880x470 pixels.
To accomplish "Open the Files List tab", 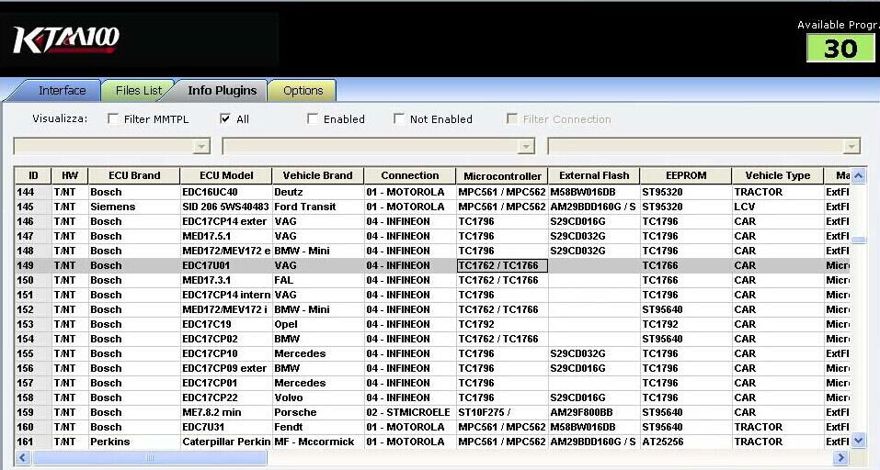I will point(138,90).
